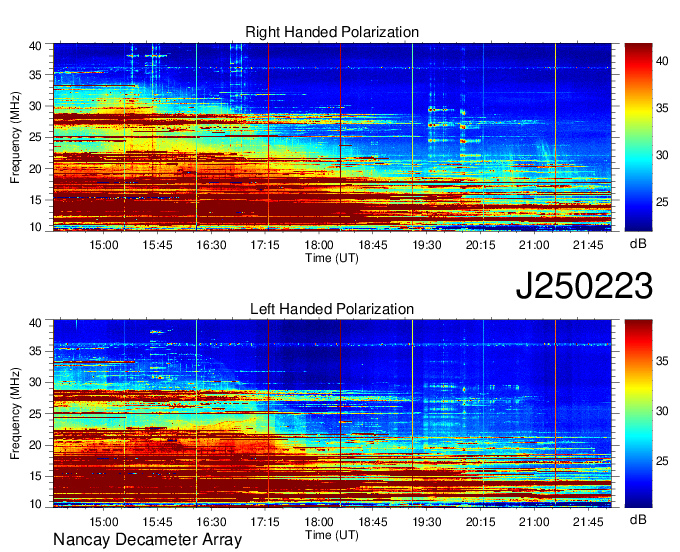Image resolution: width=680 pixels, height=552 pixels.
Task: Click the 18:00 tick under Right Handed plot
Action: pos(319,245)
